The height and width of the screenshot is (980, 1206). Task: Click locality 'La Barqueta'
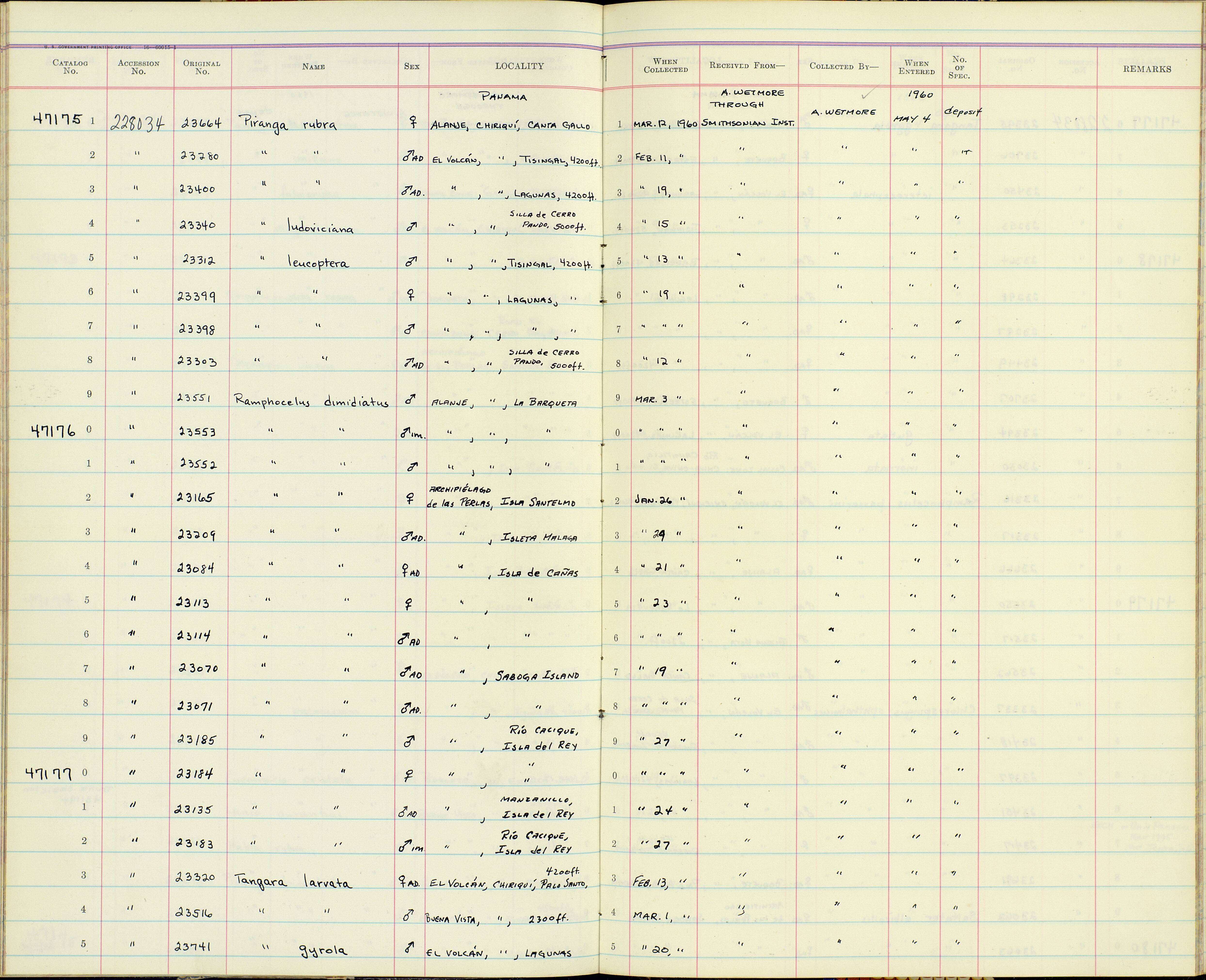click(x=545, y=403)
